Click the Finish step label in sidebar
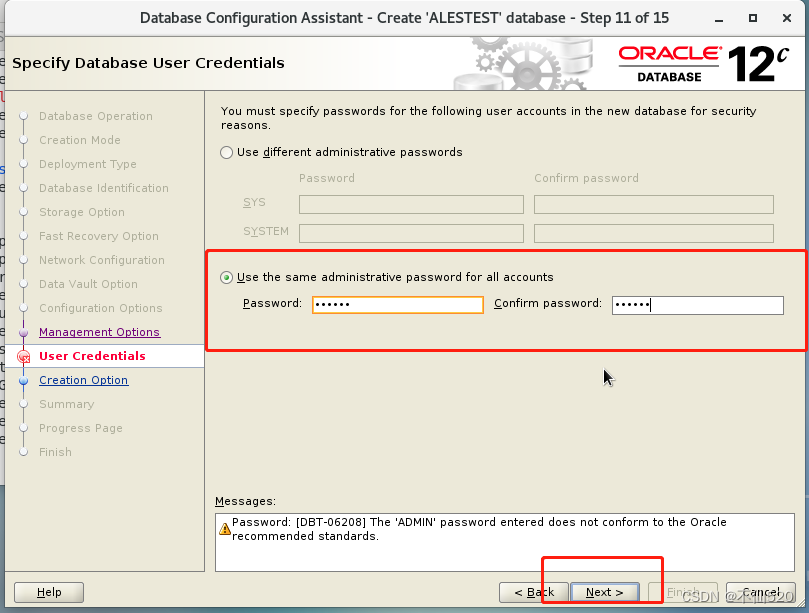Image resolution: width=809 pixels, height=613 pixels. (x=55, y=452)
